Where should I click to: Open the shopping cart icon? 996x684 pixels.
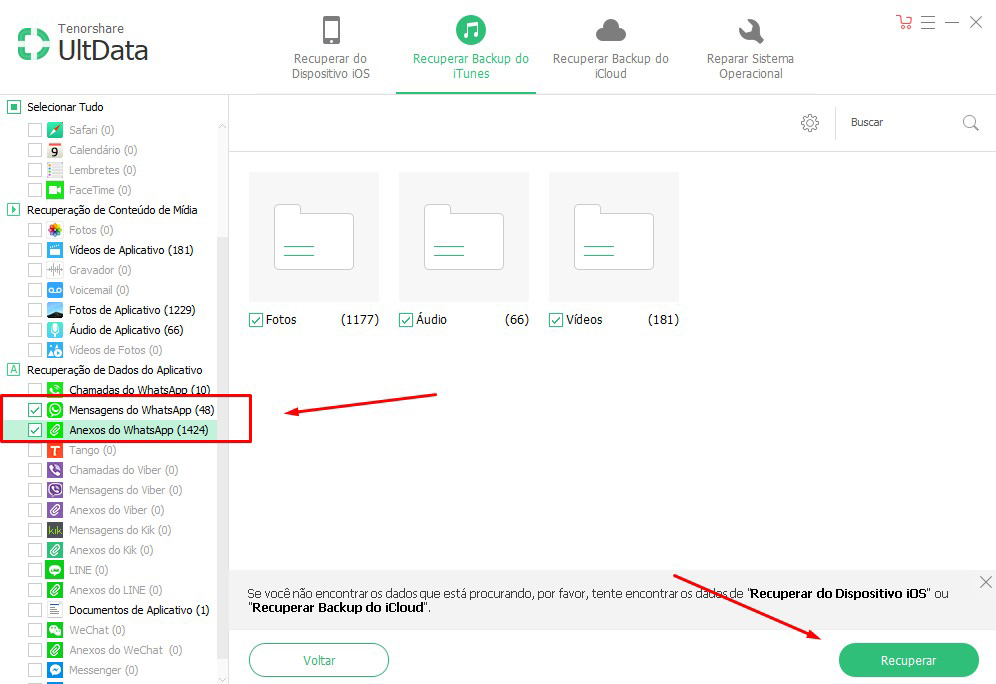pos(904,22)
